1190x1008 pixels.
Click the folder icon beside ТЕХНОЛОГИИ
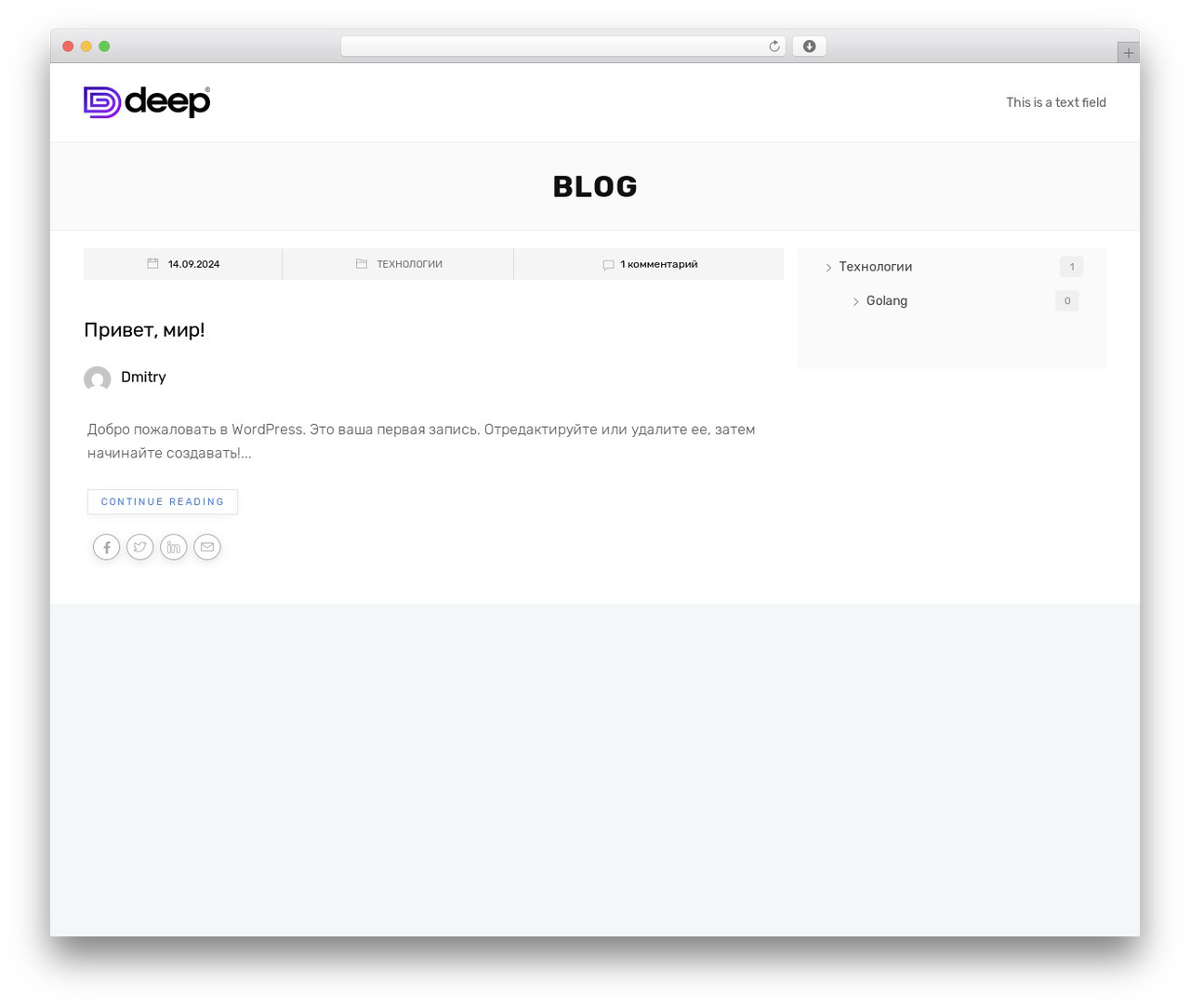pos(362,264)
